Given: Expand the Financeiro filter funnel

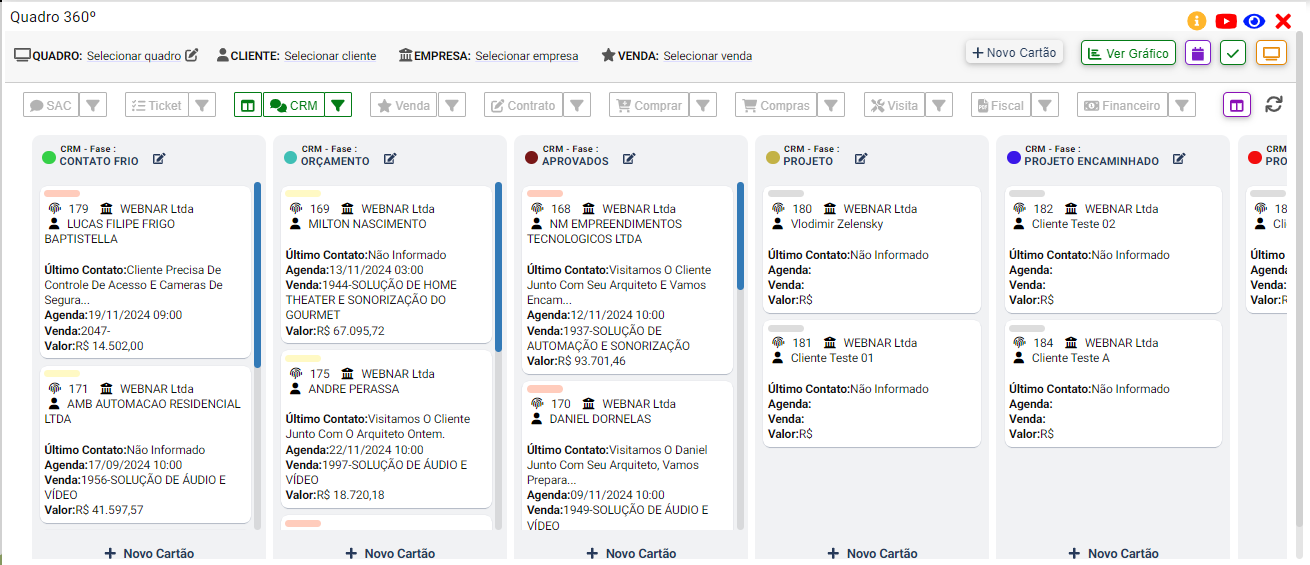Looking at the screenshot, I should click(x=1182, y=105).
